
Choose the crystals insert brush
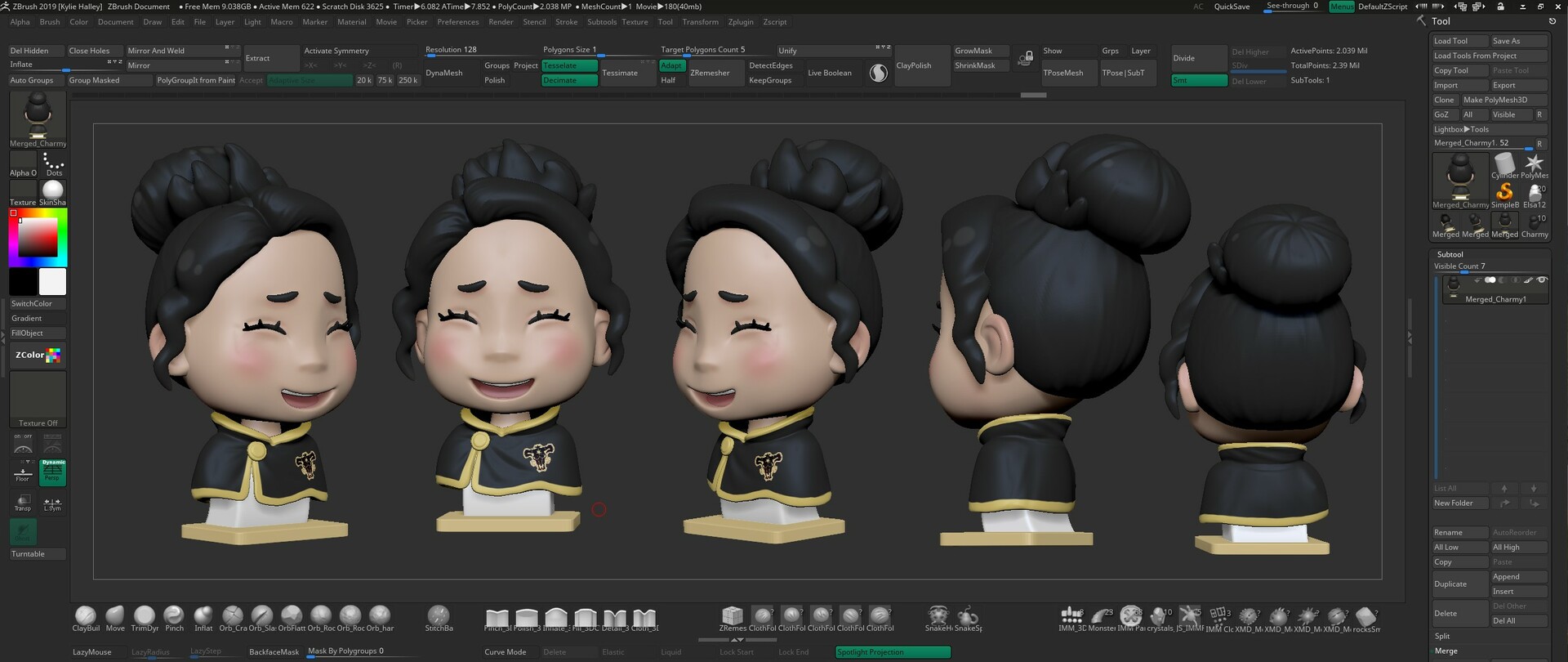(1160, 619)
